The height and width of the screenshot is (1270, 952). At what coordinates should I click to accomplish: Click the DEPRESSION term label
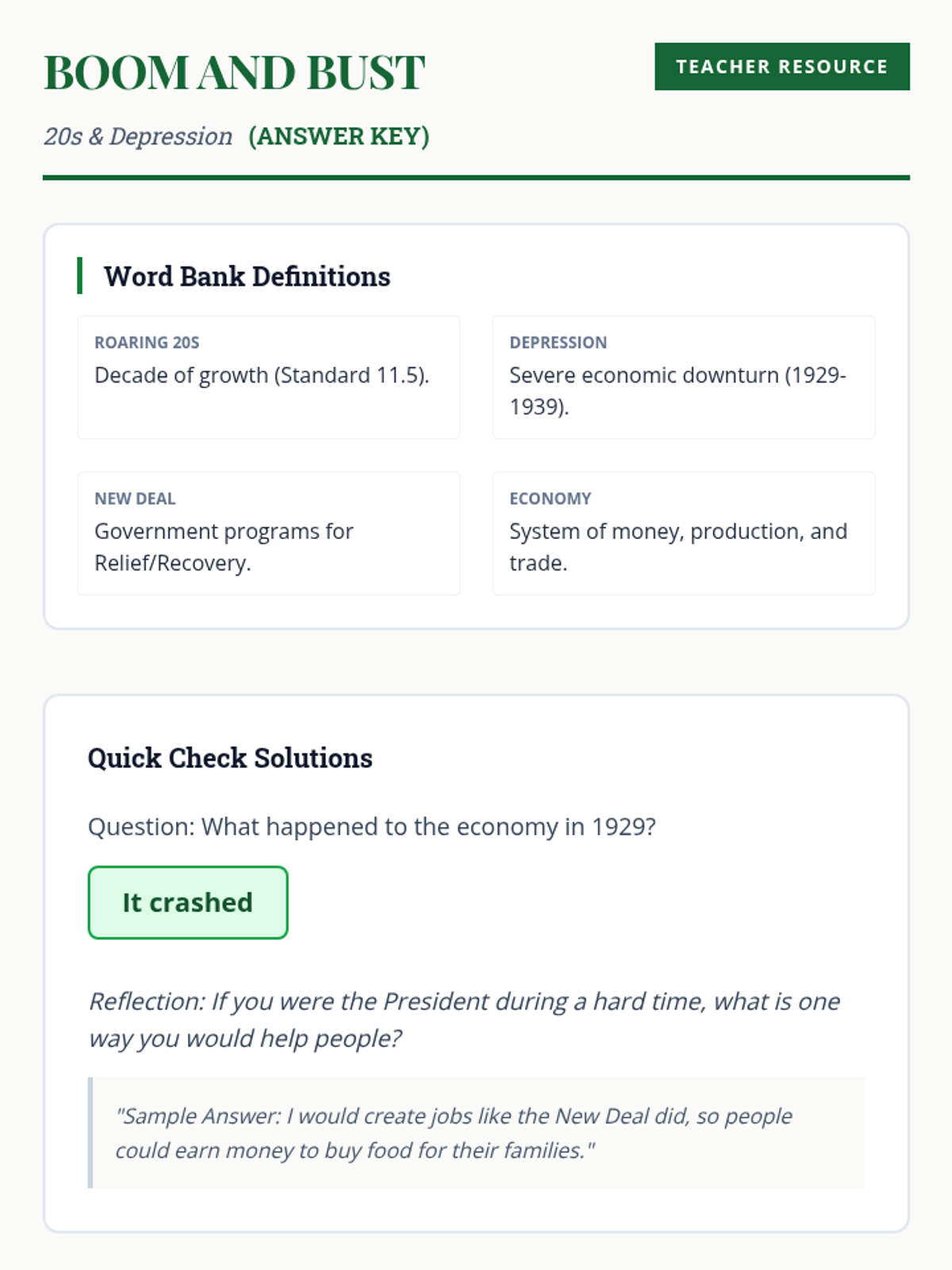(x=558, y=342)
